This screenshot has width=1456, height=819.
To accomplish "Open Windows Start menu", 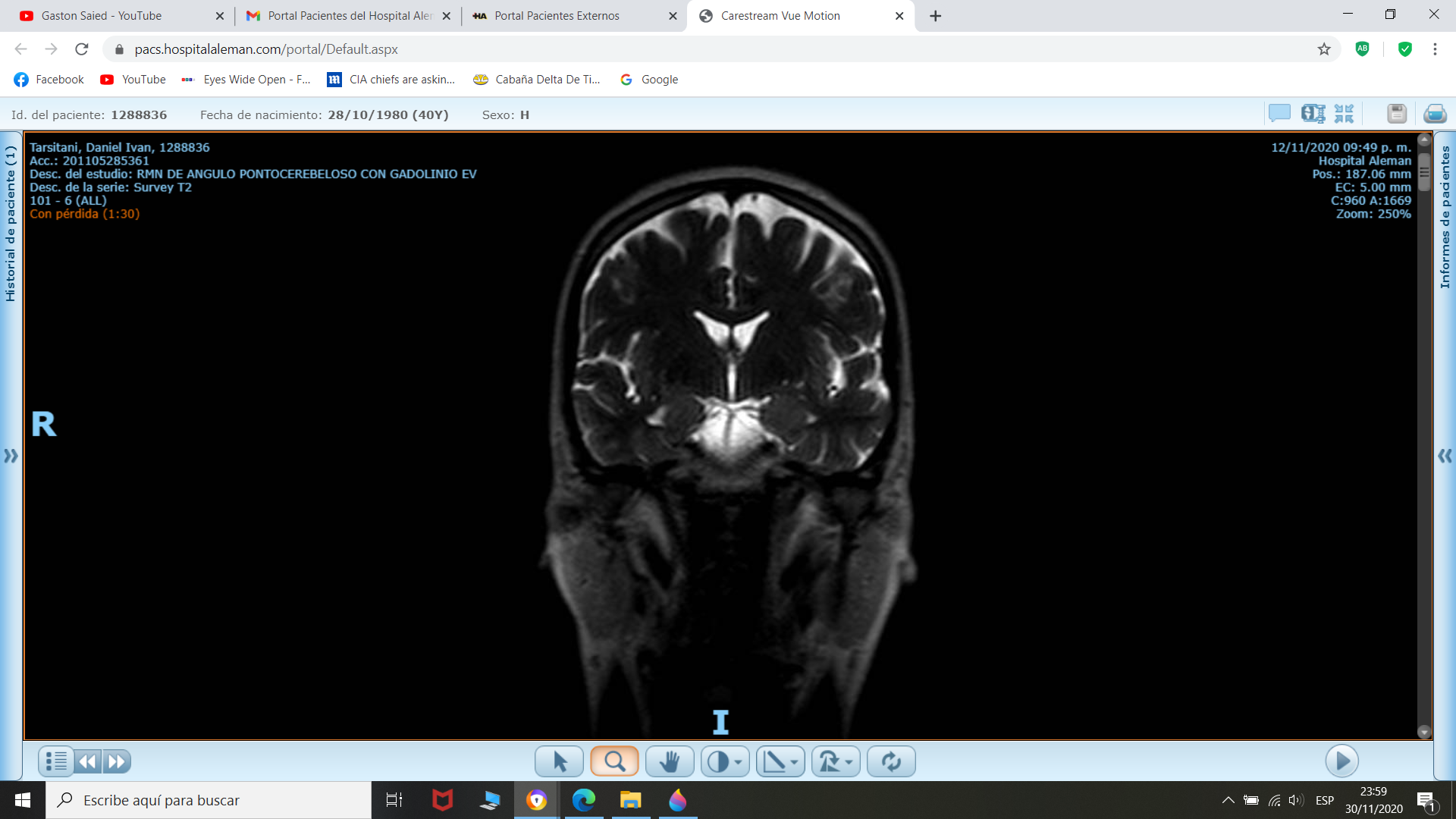I will [x=23, y=800].
